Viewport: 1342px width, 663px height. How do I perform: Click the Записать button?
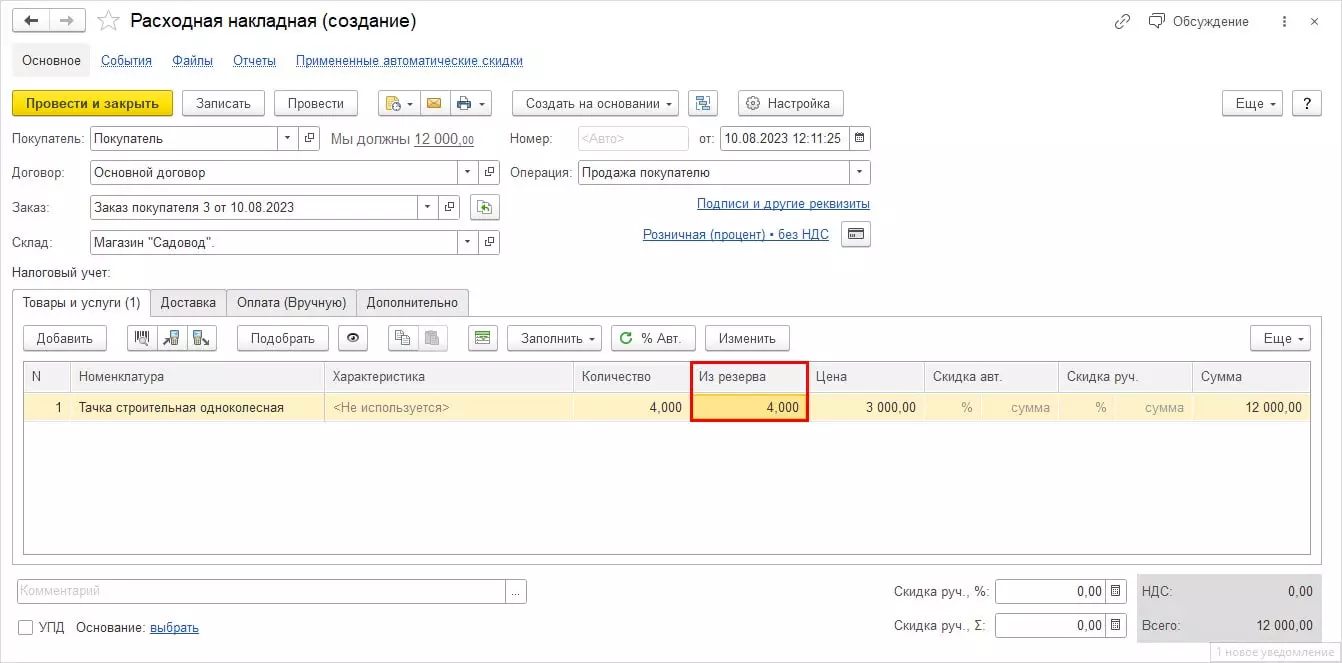coord(223,103)
